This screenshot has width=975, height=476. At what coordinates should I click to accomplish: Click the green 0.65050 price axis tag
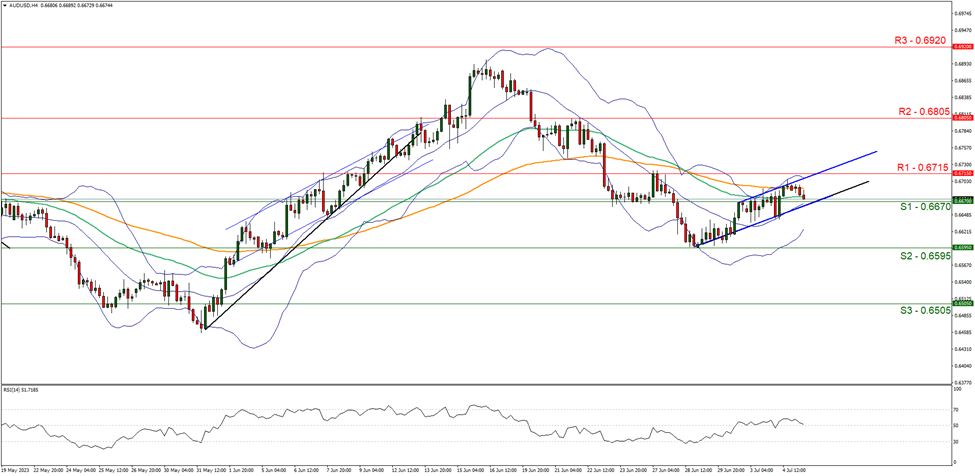[963, 304]
